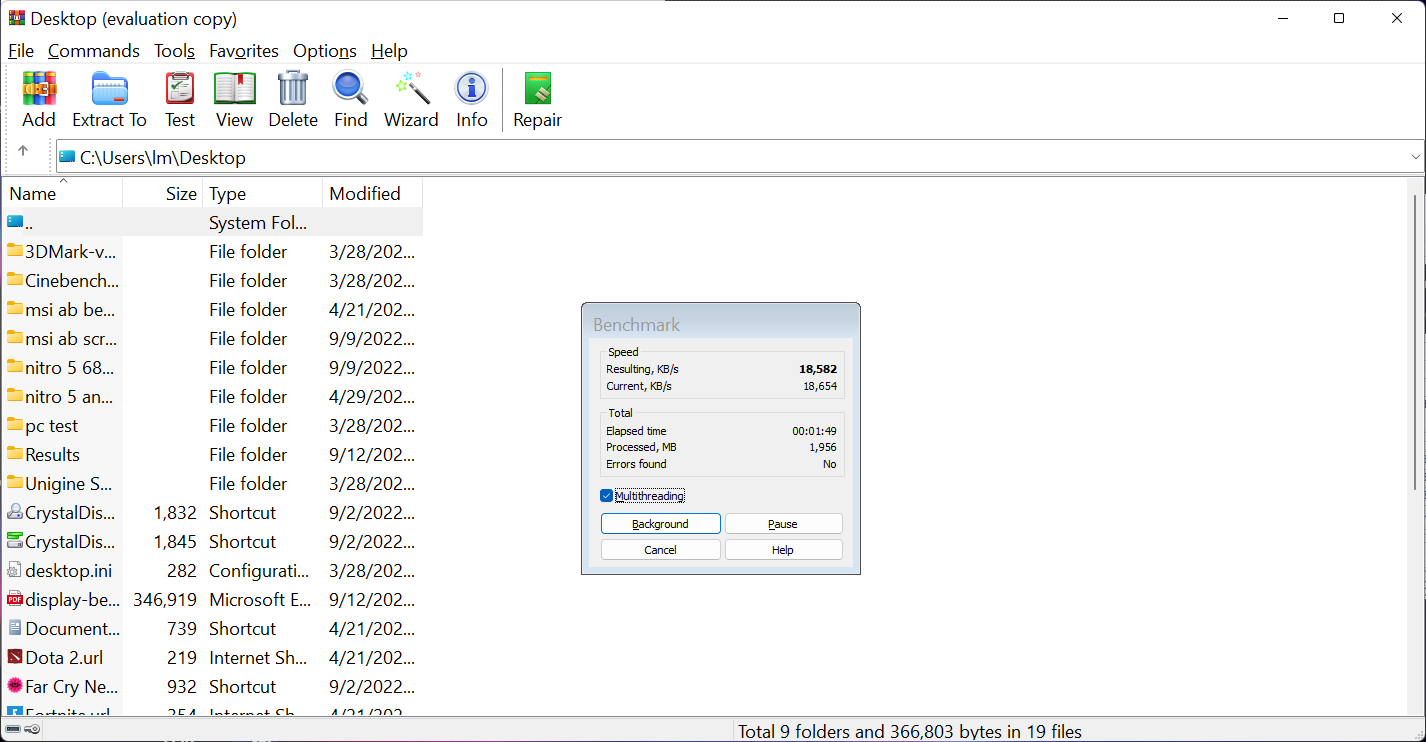Image resolution: width=1426 pixels, height=742 pixels.
Task: Open the File menu
Action: [x=21, y=51]
